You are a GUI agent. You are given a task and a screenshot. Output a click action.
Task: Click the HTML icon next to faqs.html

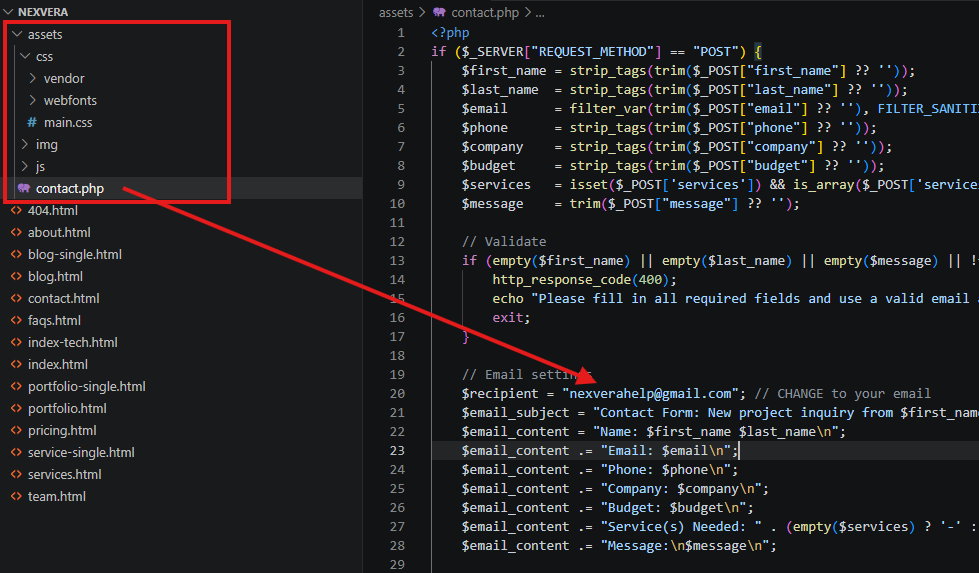point(16,320)
